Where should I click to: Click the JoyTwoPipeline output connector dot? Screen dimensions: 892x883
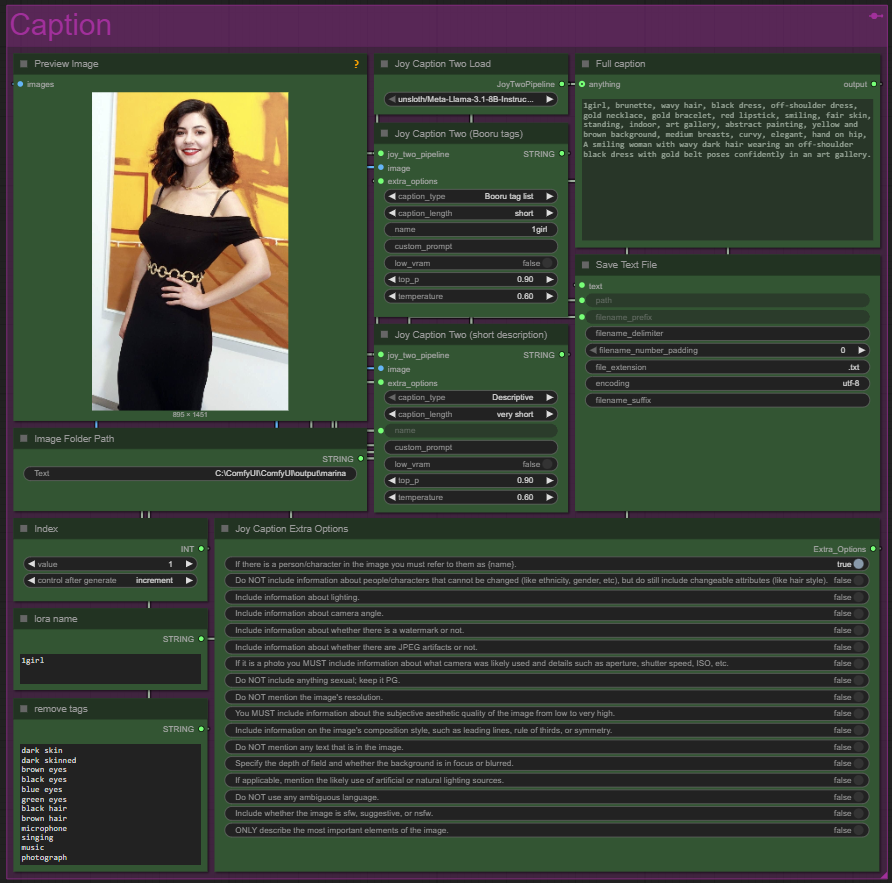(x=562, y=84)
